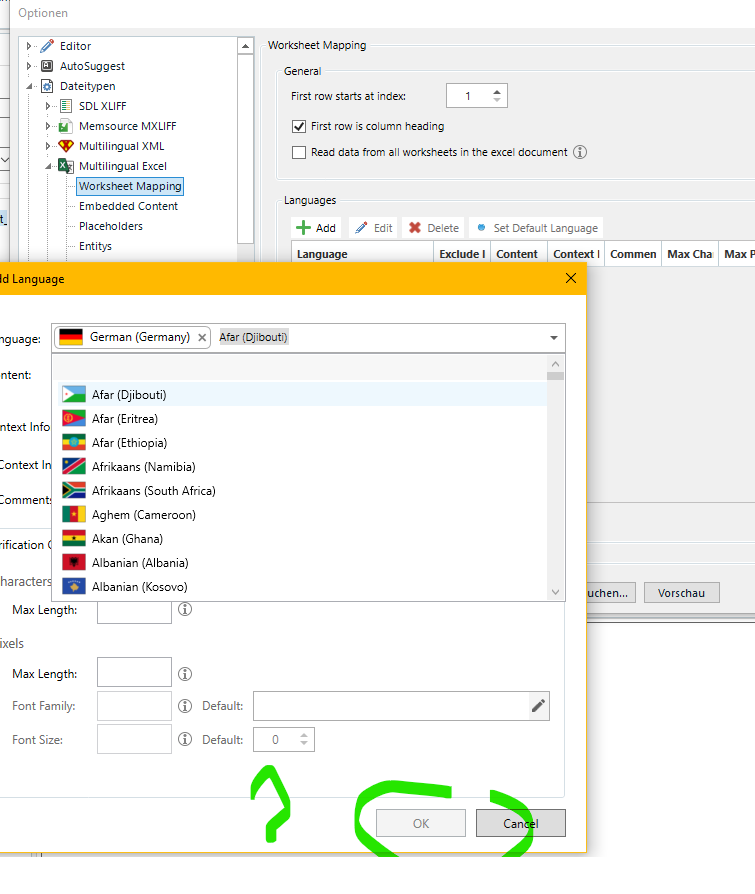Select the Multilingual Excel icon
755x894 pixels.
pyautogui.click(x=66, y=166)
